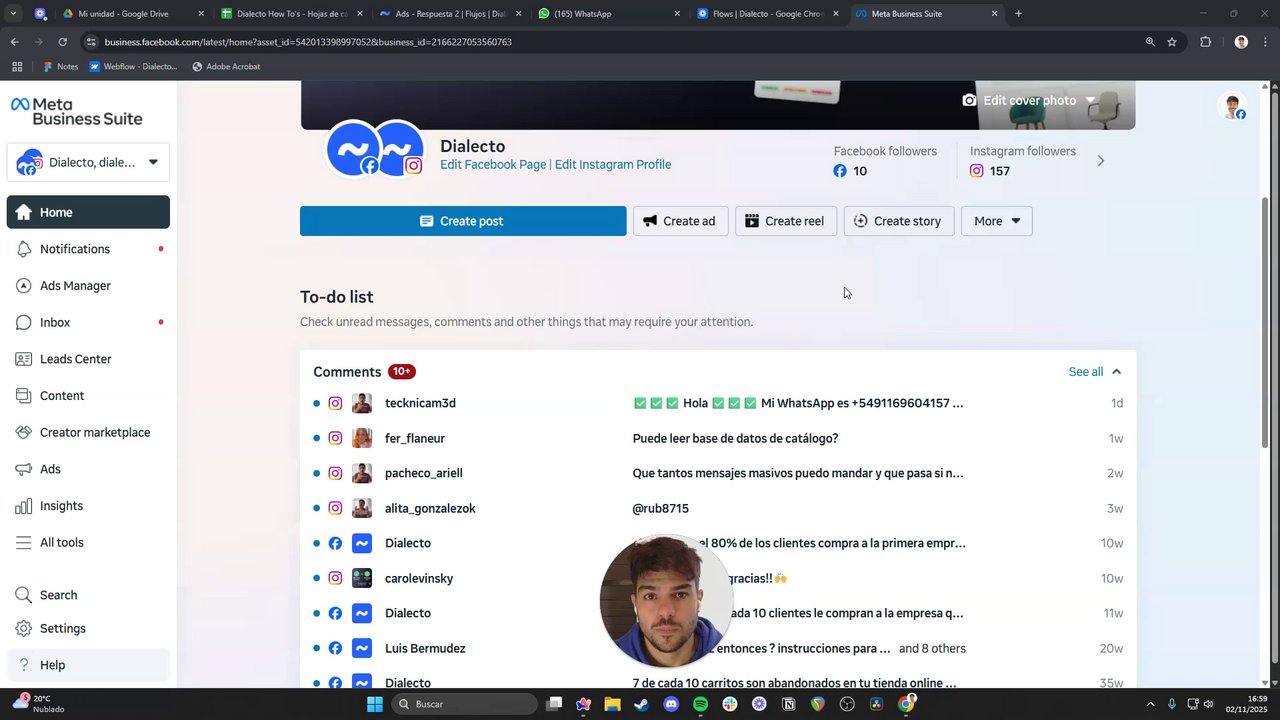Click the Windows Start button
This screenshot has width=1280, height=720.
374,704
